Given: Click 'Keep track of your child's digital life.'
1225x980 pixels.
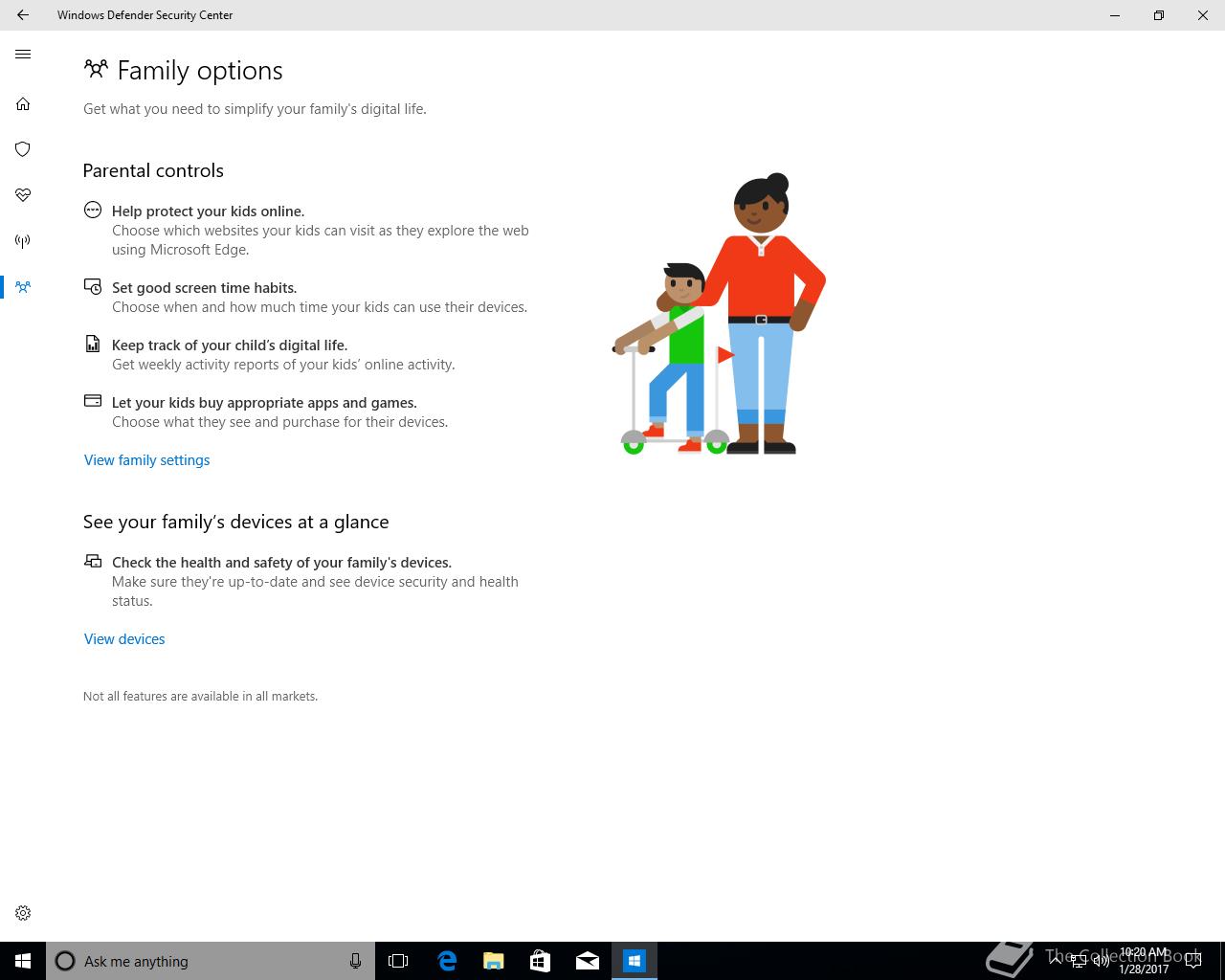Looking at the screenshot, I should (x=230, y=345).
